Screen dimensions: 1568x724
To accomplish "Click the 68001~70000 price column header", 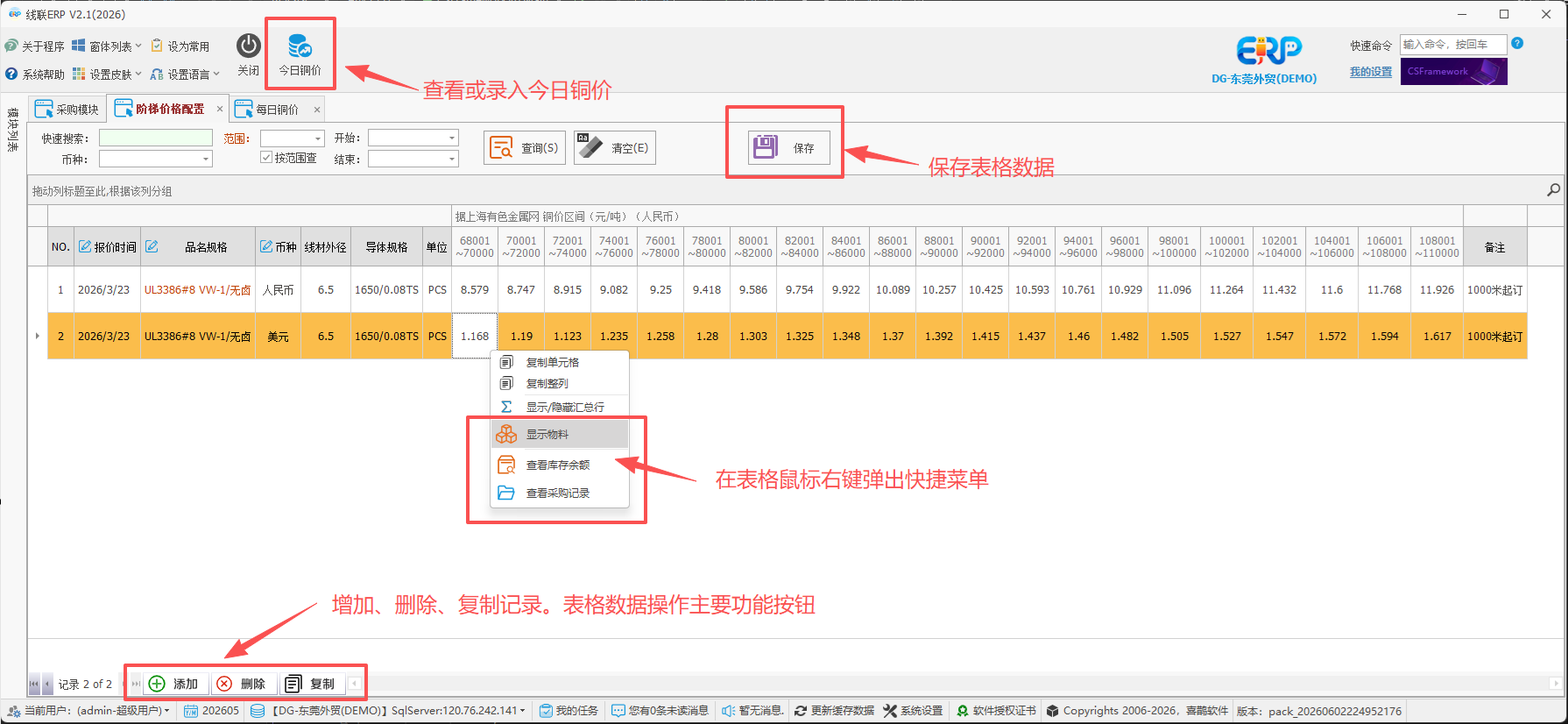I will click(475, 247).
